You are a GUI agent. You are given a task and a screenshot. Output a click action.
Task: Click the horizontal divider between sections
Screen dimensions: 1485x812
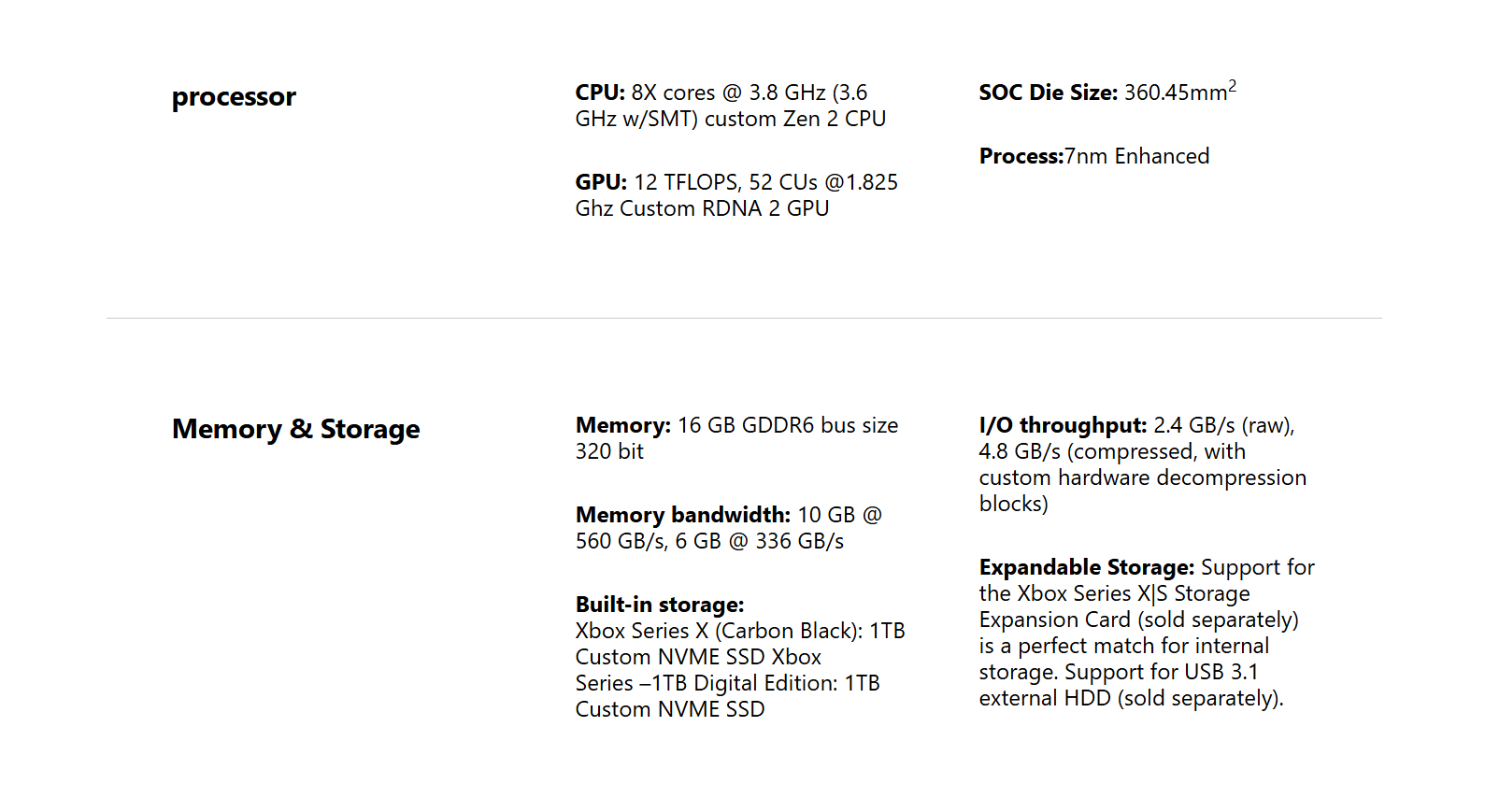744,318
